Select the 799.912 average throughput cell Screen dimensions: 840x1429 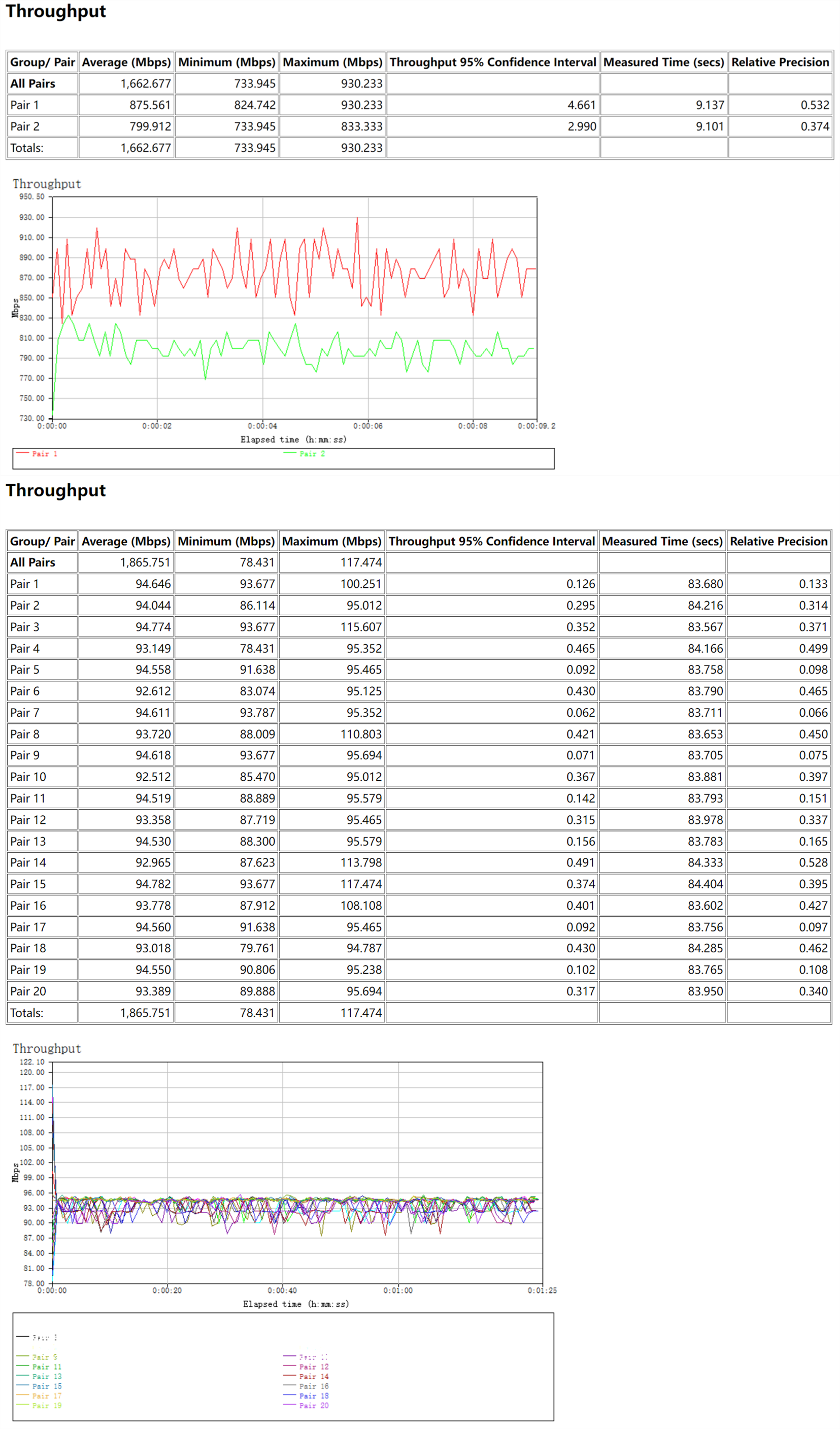click(150, 126)
